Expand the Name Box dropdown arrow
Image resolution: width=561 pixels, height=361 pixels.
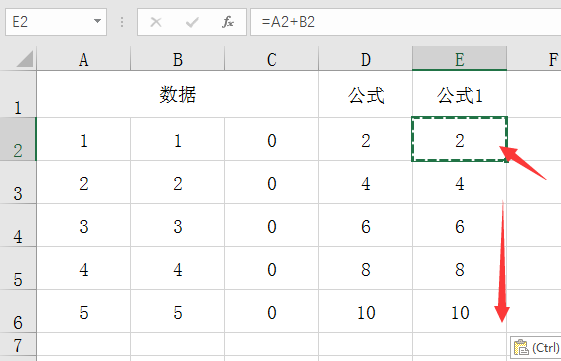pos(97,21)
